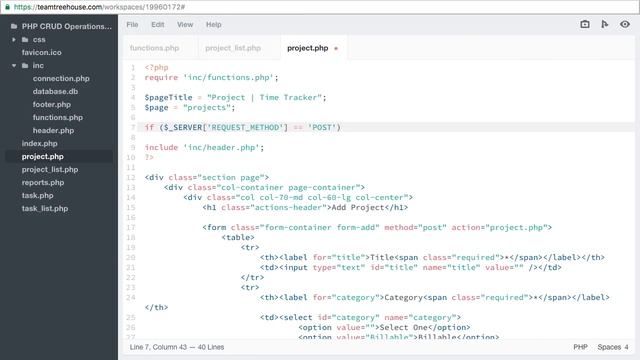Collapse the inc folder arrow
The image size is (640, 360).
pyautogui.click(x=14, y=65)
